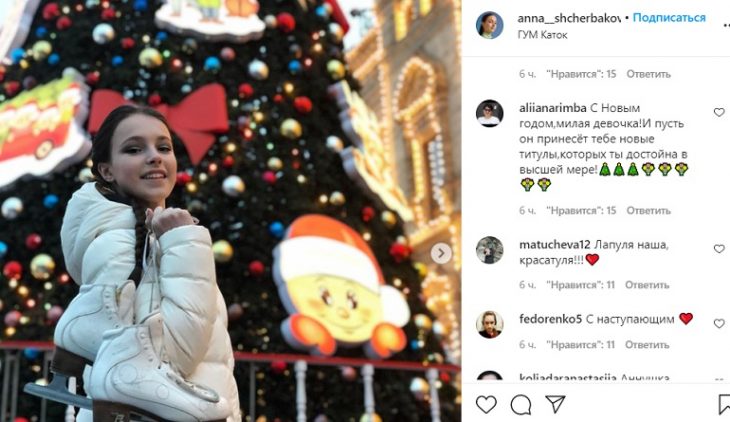Open ГУМ Каток location link

542,34
